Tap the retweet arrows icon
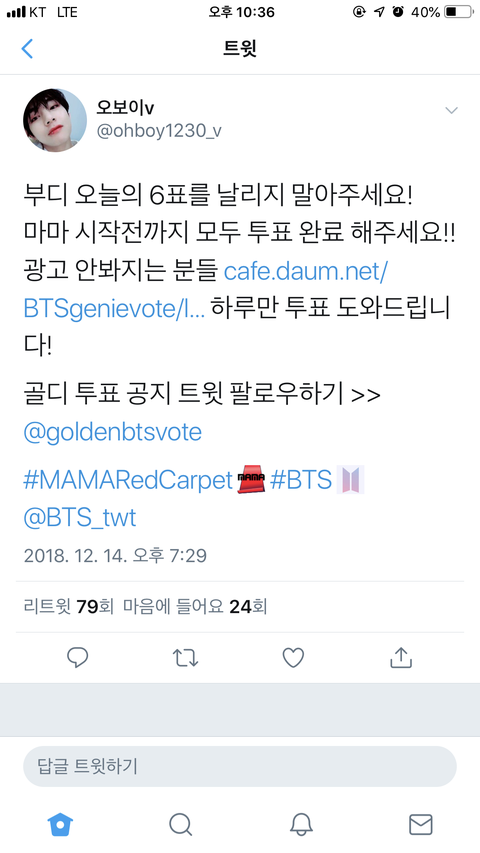Image resolution: width=480 pixels, height=853 pixels. click(x=185, y=658)
